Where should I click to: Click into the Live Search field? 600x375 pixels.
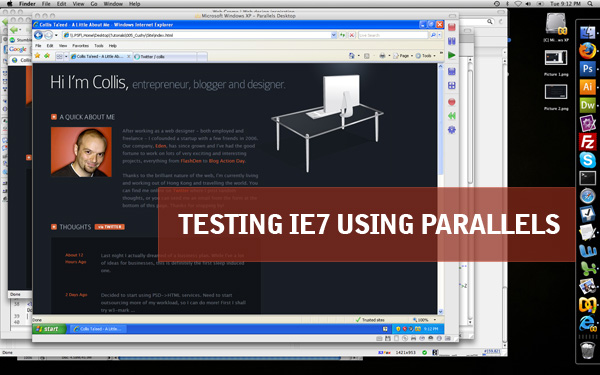click(393, 35)
